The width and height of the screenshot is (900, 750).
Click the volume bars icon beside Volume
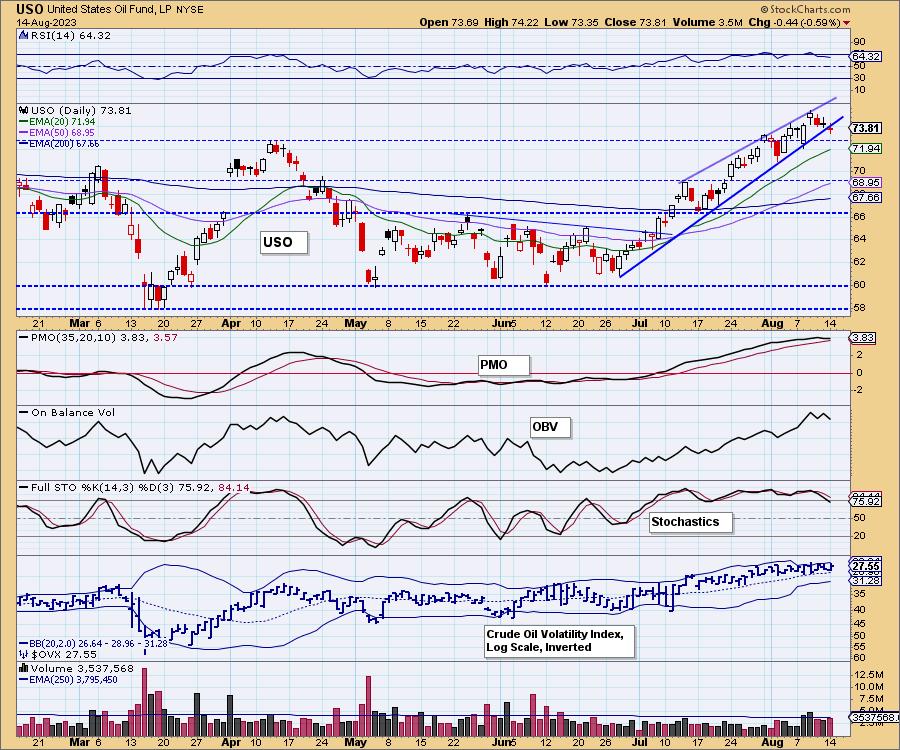click(x=24, y=668)
